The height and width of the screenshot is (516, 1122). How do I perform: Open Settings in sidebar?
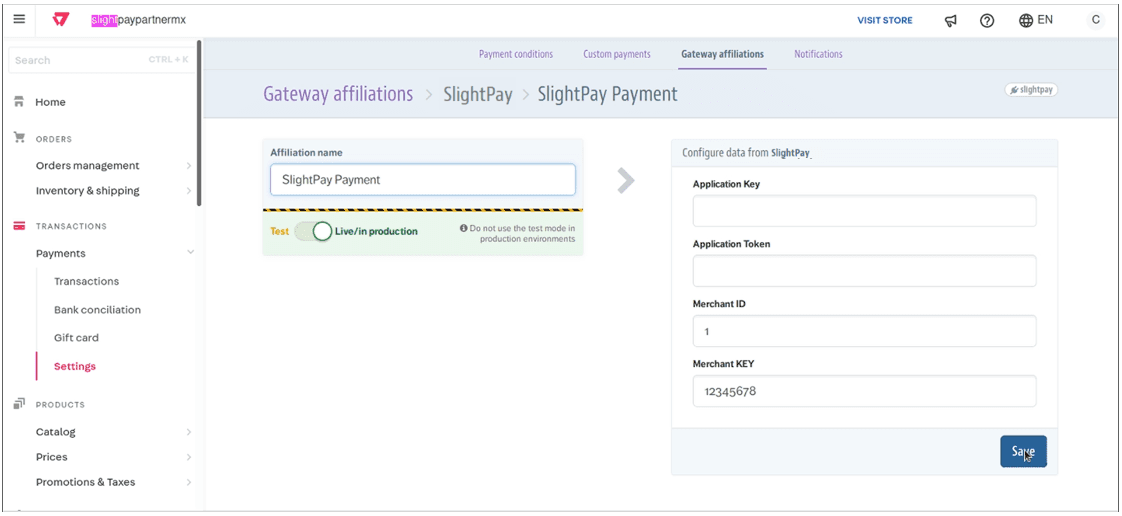[75, 366]
